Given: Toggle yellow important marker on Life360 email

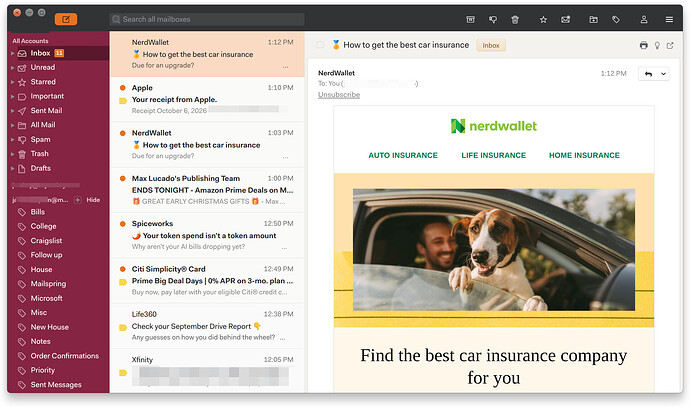Looking at the screenshot, I should pos(123,327).
